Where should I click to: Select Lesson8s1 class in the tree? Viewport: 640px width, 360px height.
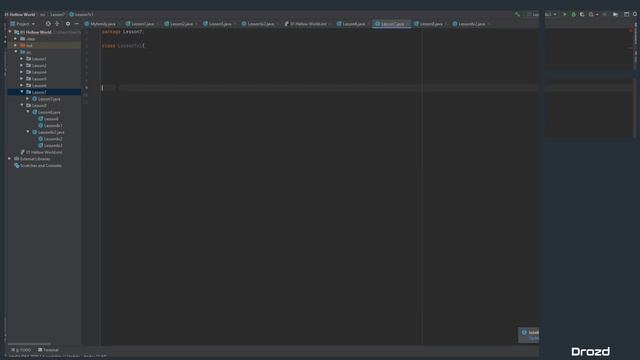point(50,126)
